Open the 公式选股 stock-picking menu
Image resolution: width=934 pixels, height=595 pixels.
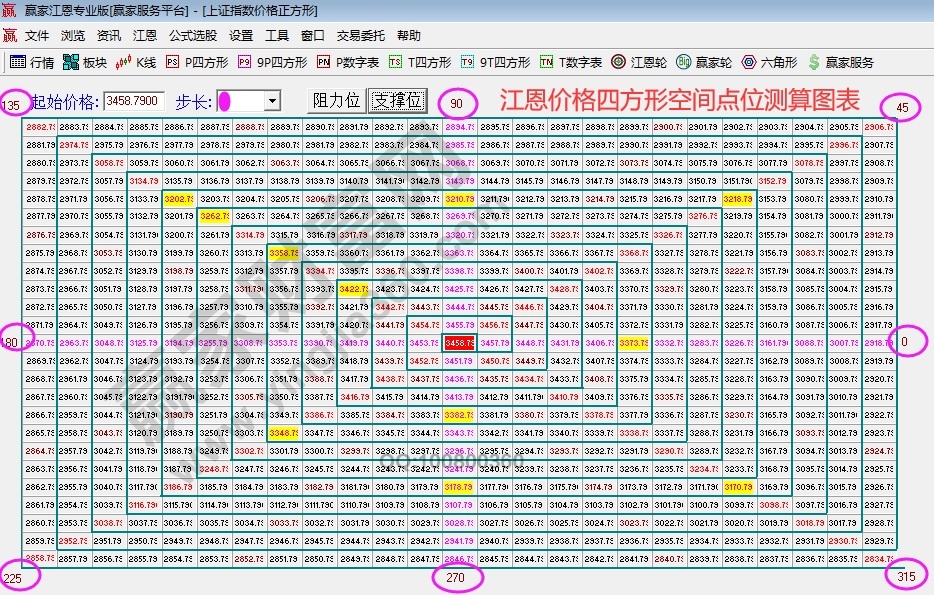click(x=190, y=34)
